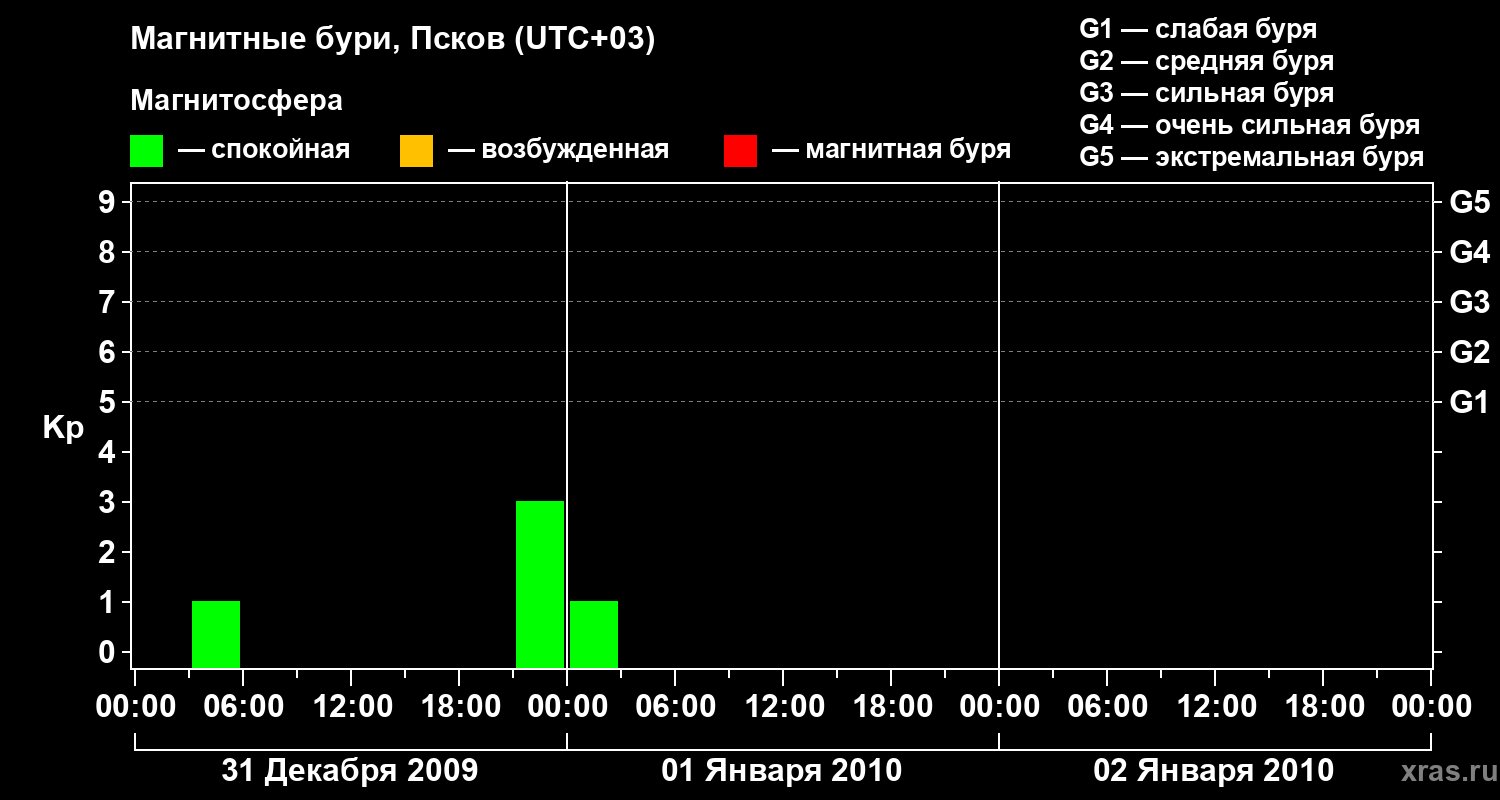The image size is (1500, 800).
Task: Click the Kp value 5 on left axis
Action: coord(109,402)
